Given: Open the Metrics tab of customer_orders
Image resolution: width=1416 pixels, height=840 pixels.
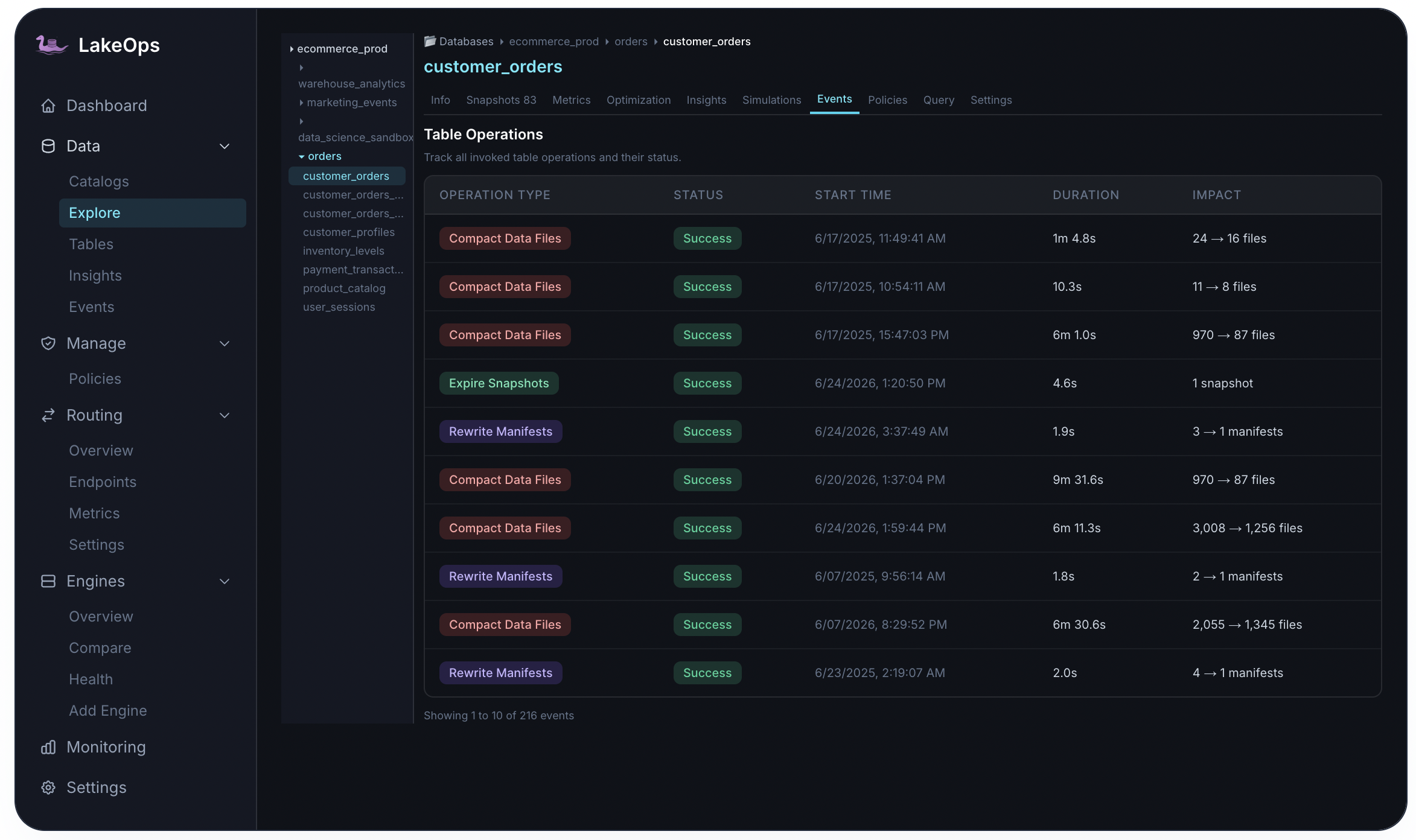Looking at the screenshot, I should (571, 100).
